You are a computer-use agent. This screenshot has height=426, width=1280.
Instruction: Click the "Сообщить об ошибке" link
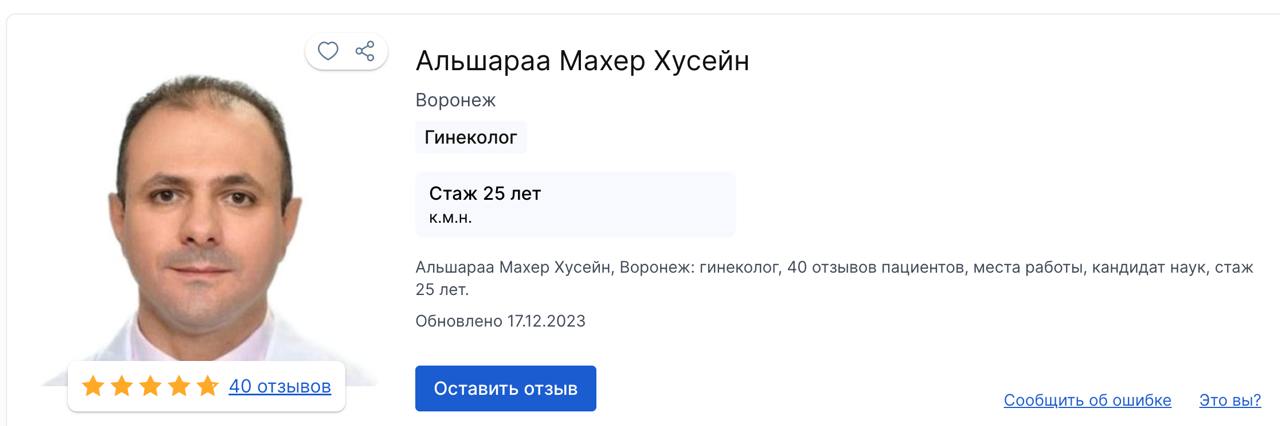tap(1087, 400)
